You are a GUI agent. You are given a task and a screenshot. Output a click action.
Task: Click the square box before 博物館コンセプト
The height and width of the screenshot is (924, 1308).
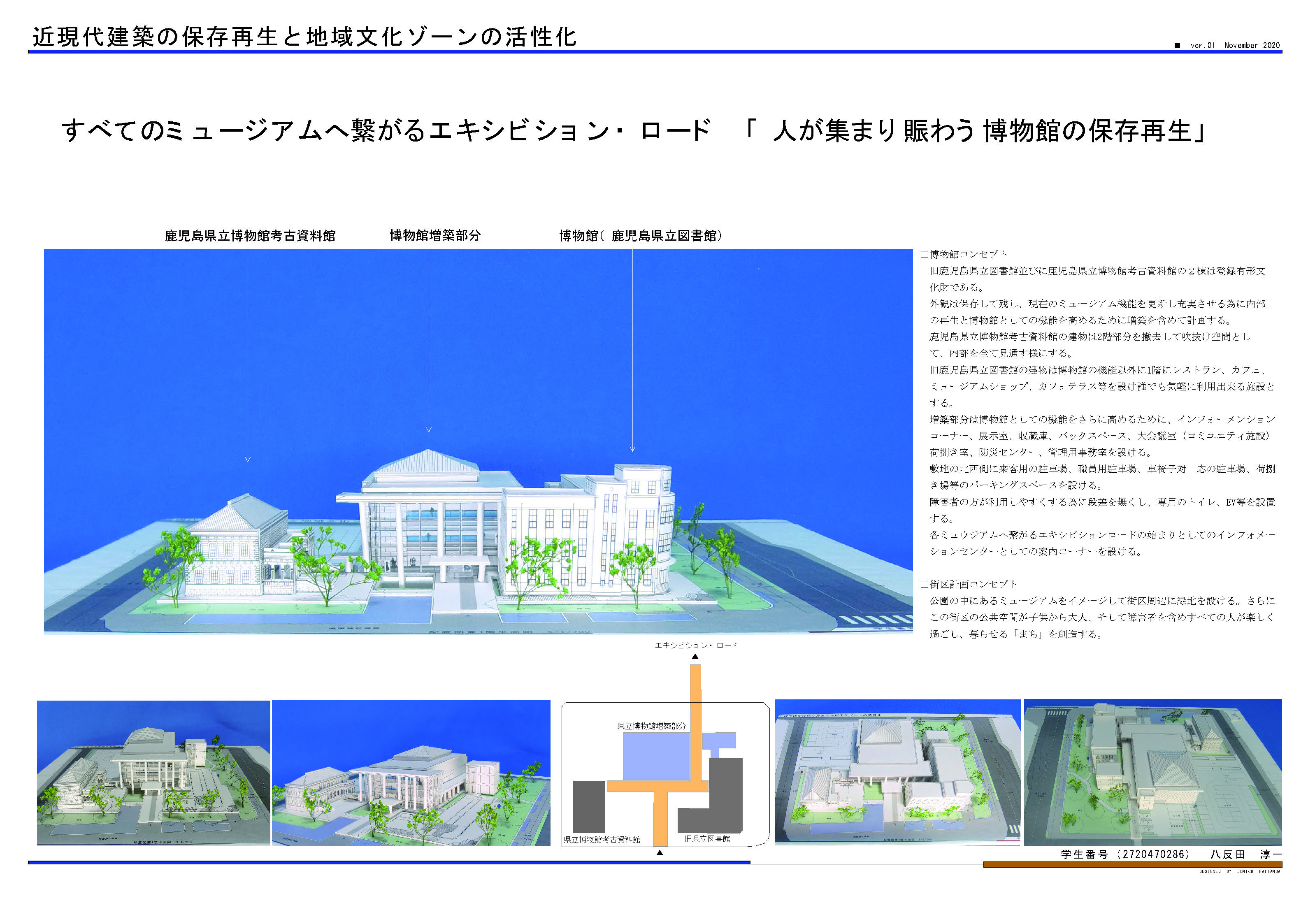[924, 254]
